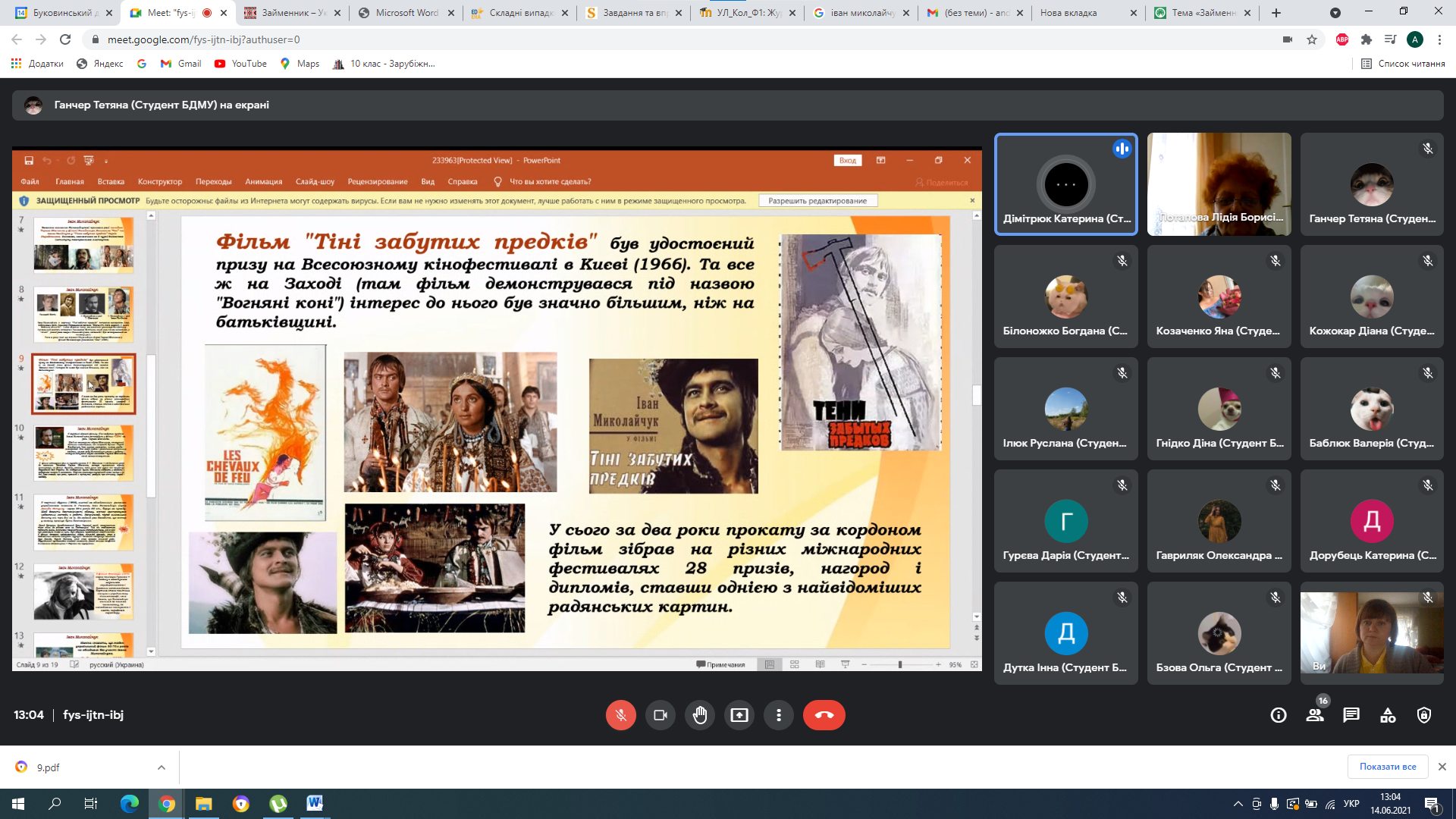Toggle the camera button in Meet

[x=660, y=715]
